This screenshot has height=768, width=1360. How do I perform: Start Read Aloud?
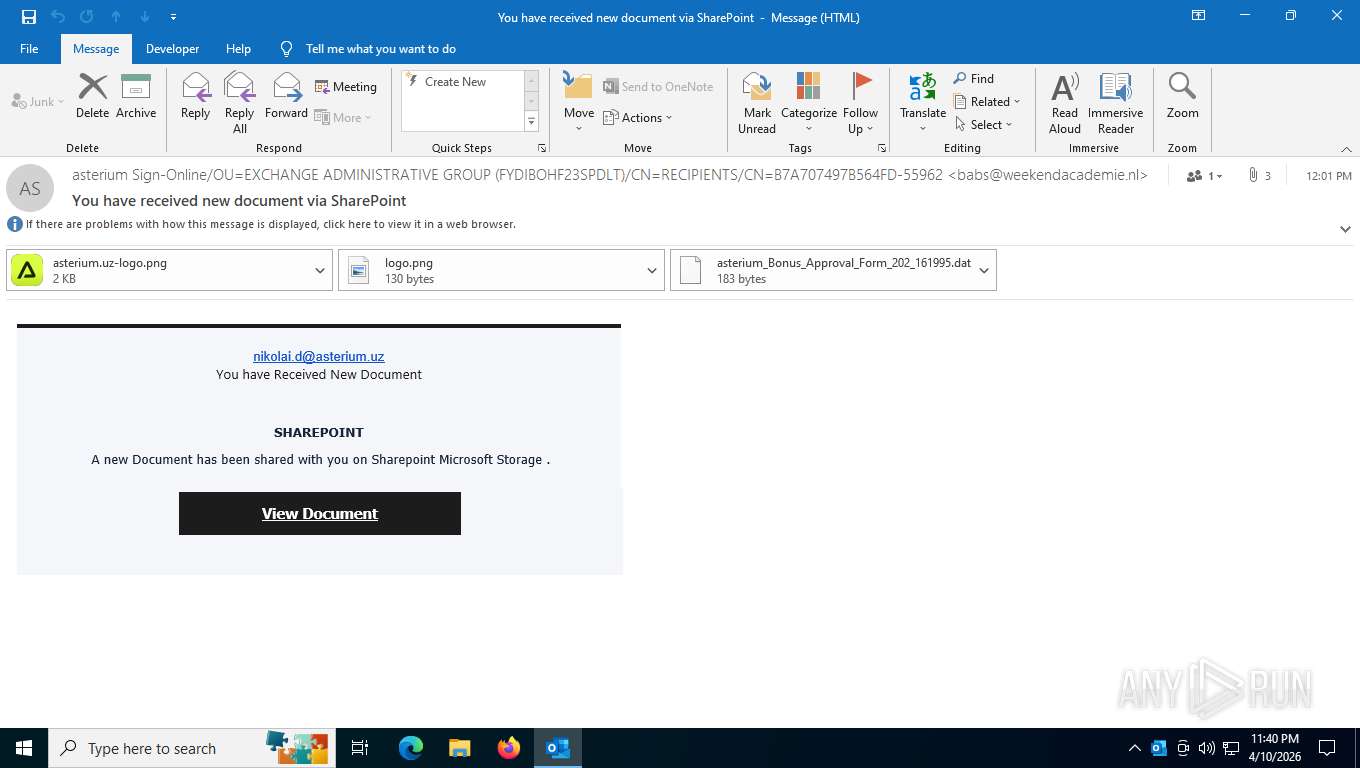pyautogui.click(x=1065, y=103)
